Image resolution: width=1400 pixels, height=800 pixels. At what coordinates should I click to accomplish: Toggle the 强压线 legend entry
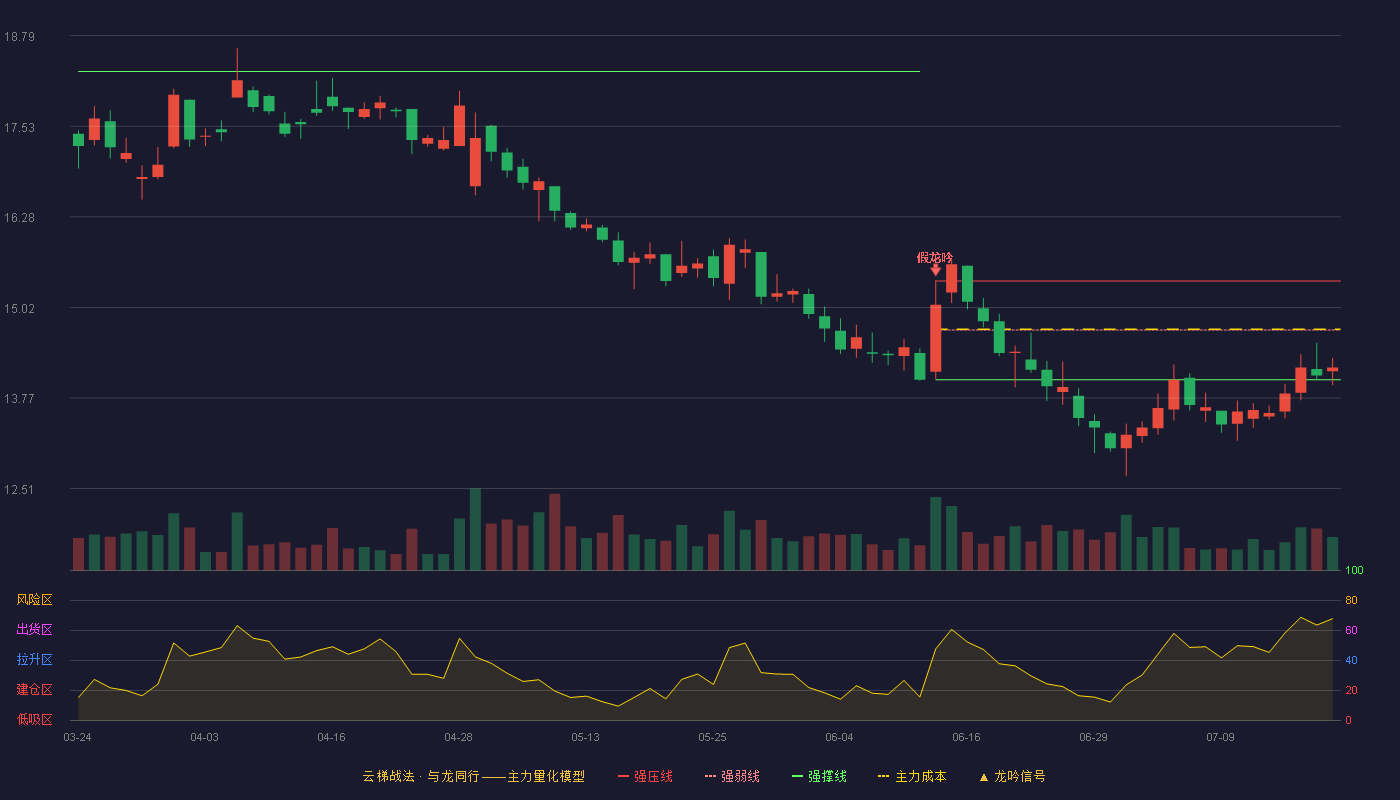[645, 776]
